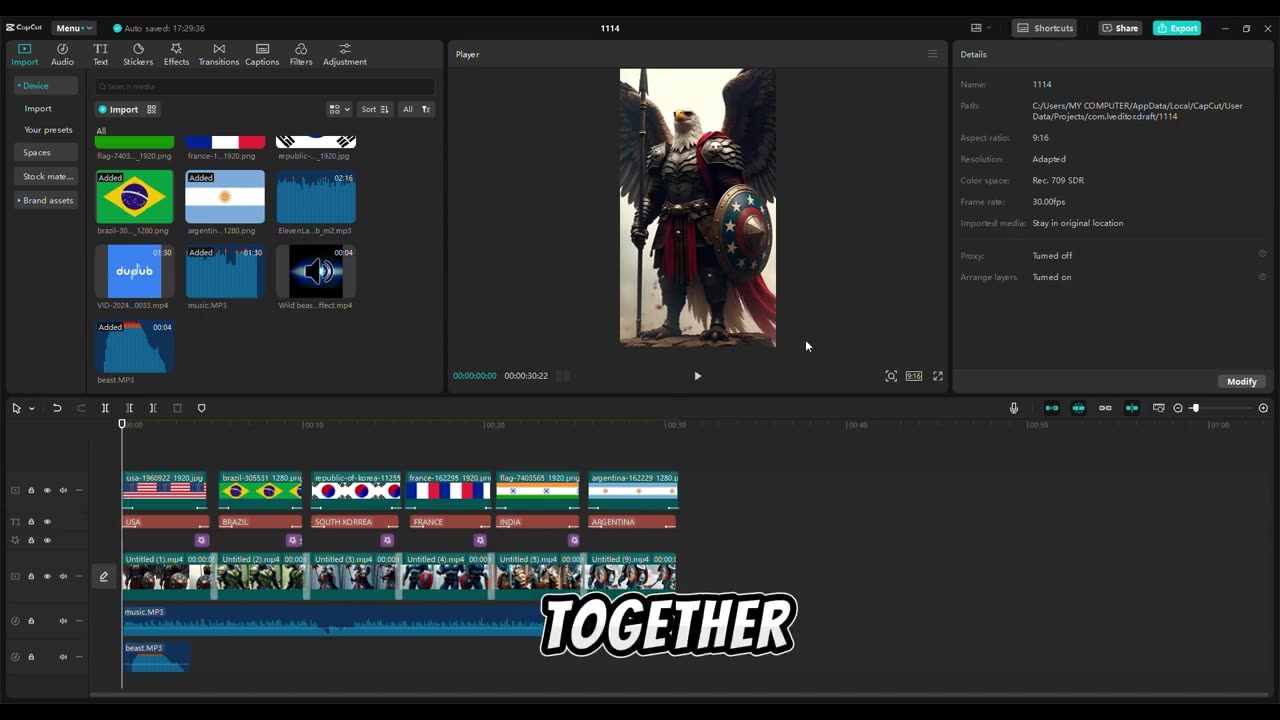Switch to the Transitions tab

(219, 54)
